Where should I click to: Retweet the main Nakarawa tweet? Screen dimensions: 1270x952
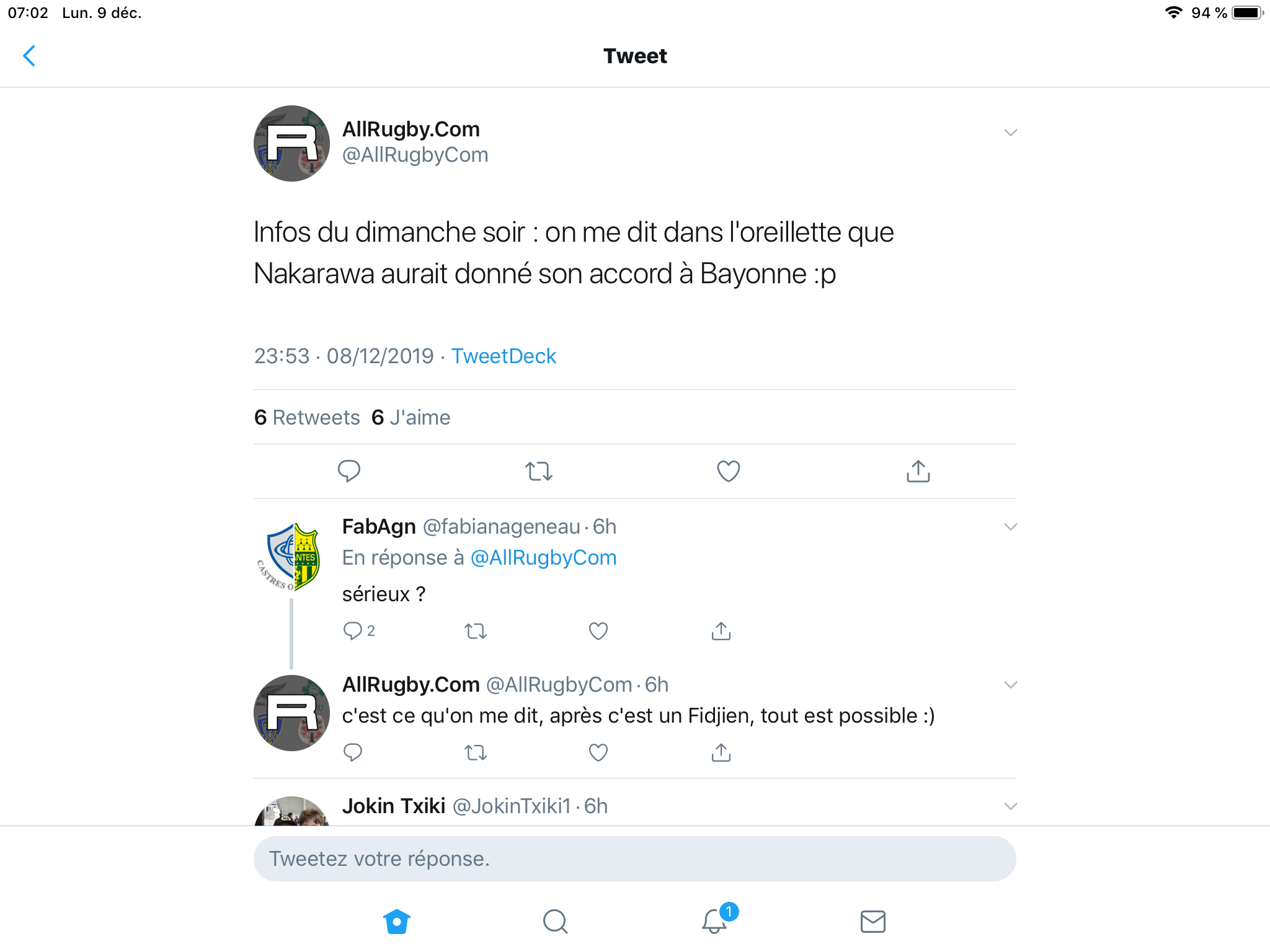[539, 471]
